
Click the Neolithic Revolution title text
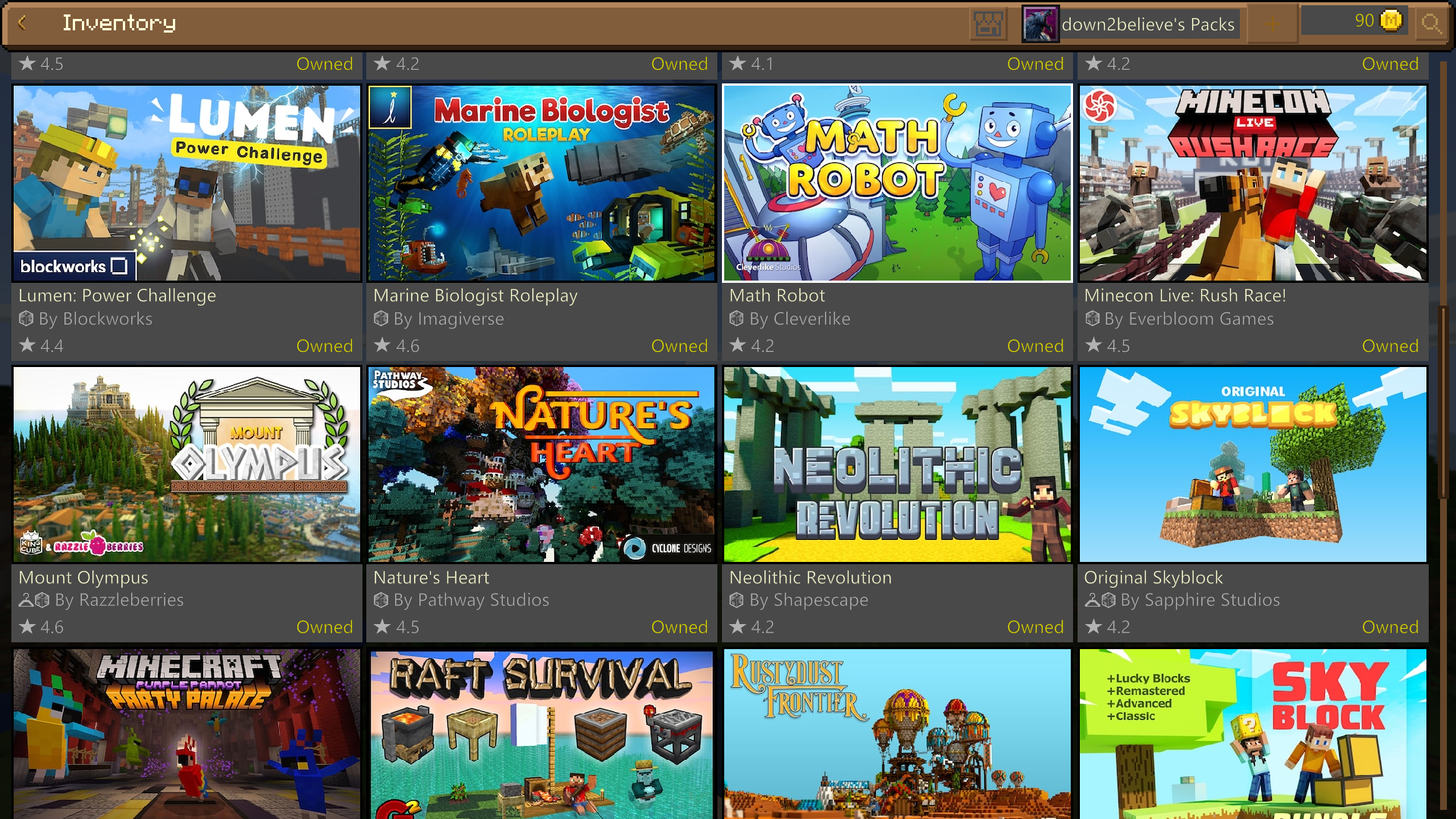810,577
